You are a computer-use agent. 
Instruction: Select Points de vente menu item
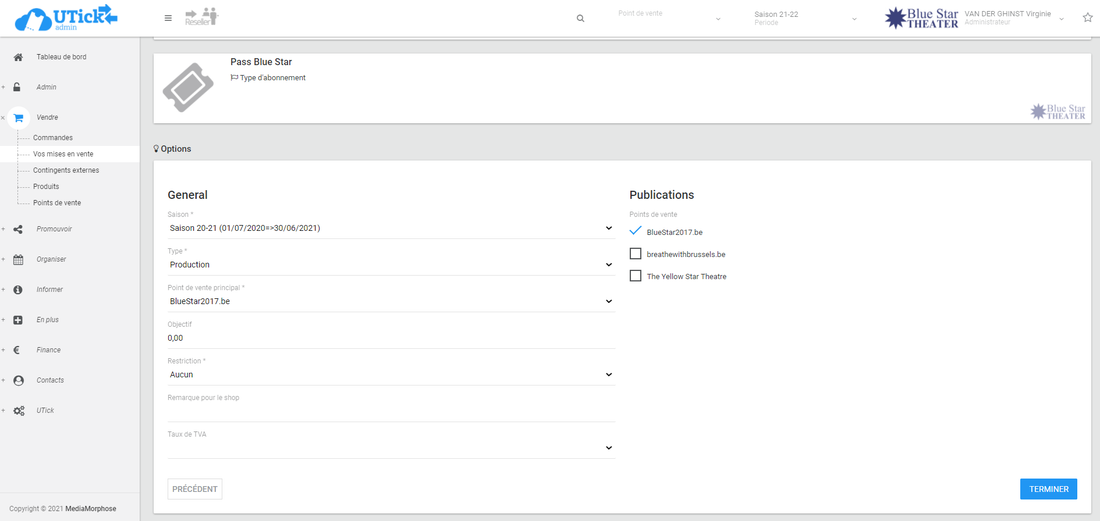(x=57, y=203)
